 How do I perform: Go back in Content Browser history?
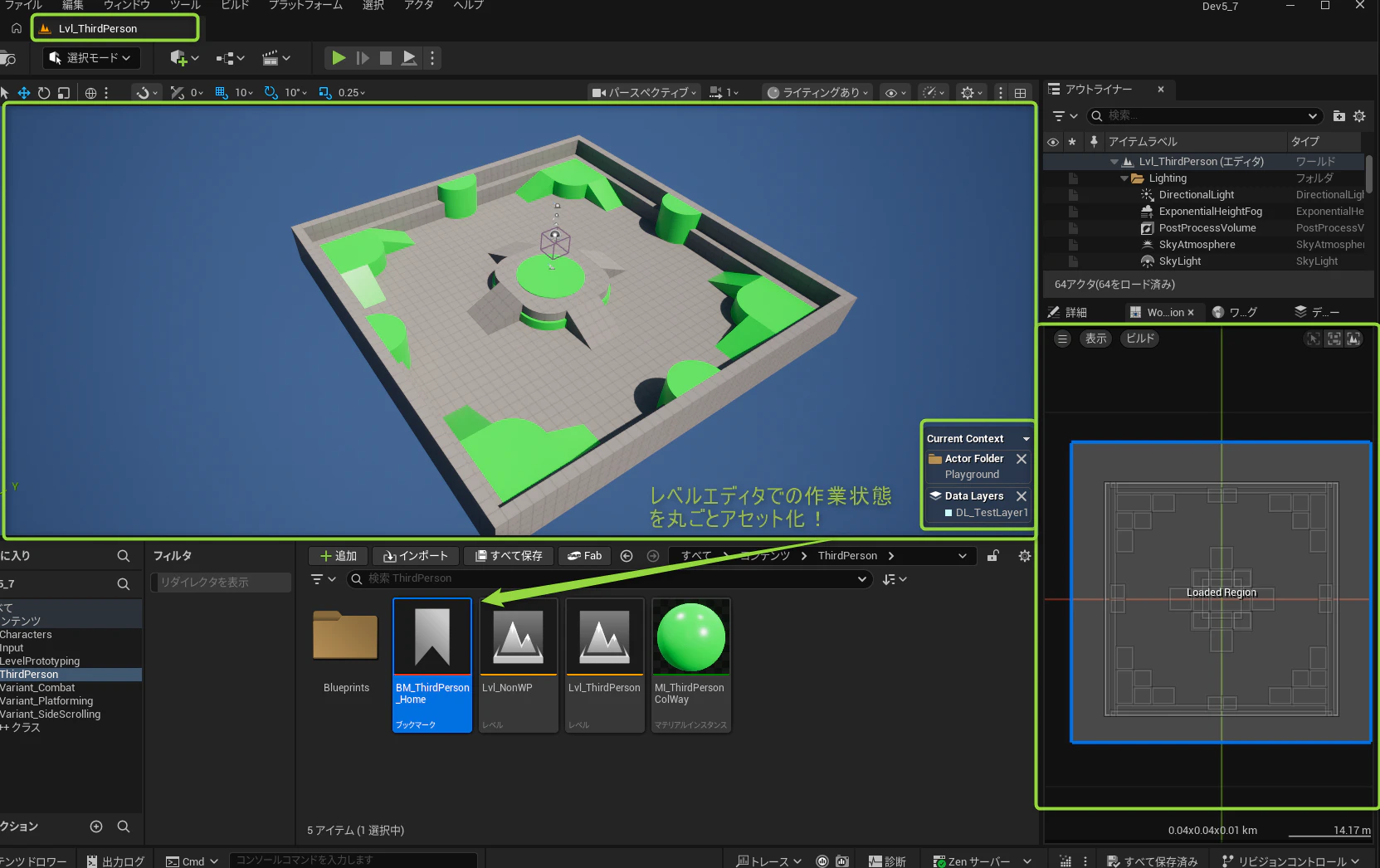coord(627,556)
